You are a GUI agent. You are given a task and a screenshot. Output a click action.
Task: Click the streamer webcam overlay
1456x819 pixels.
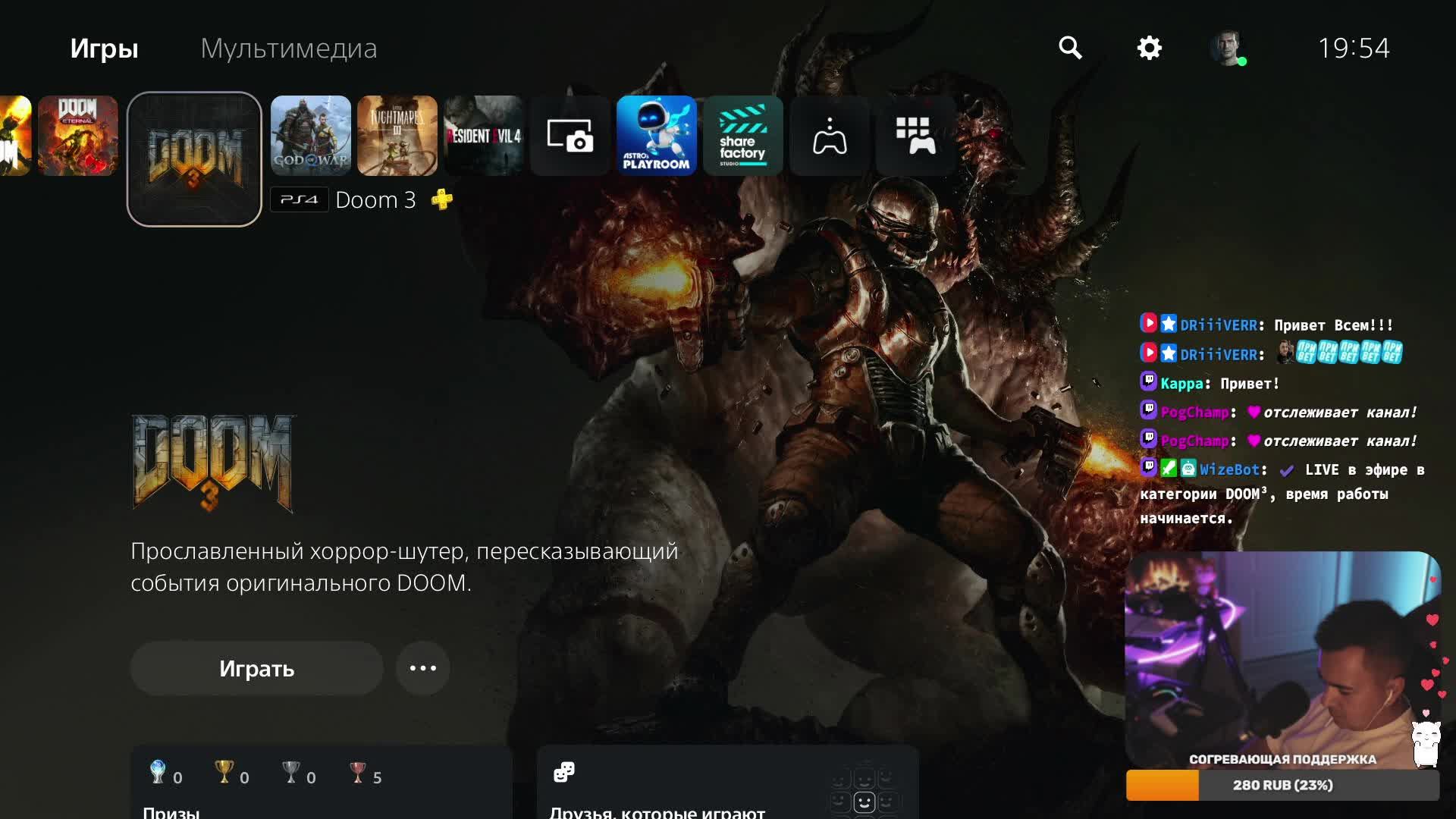point(1282,660)
